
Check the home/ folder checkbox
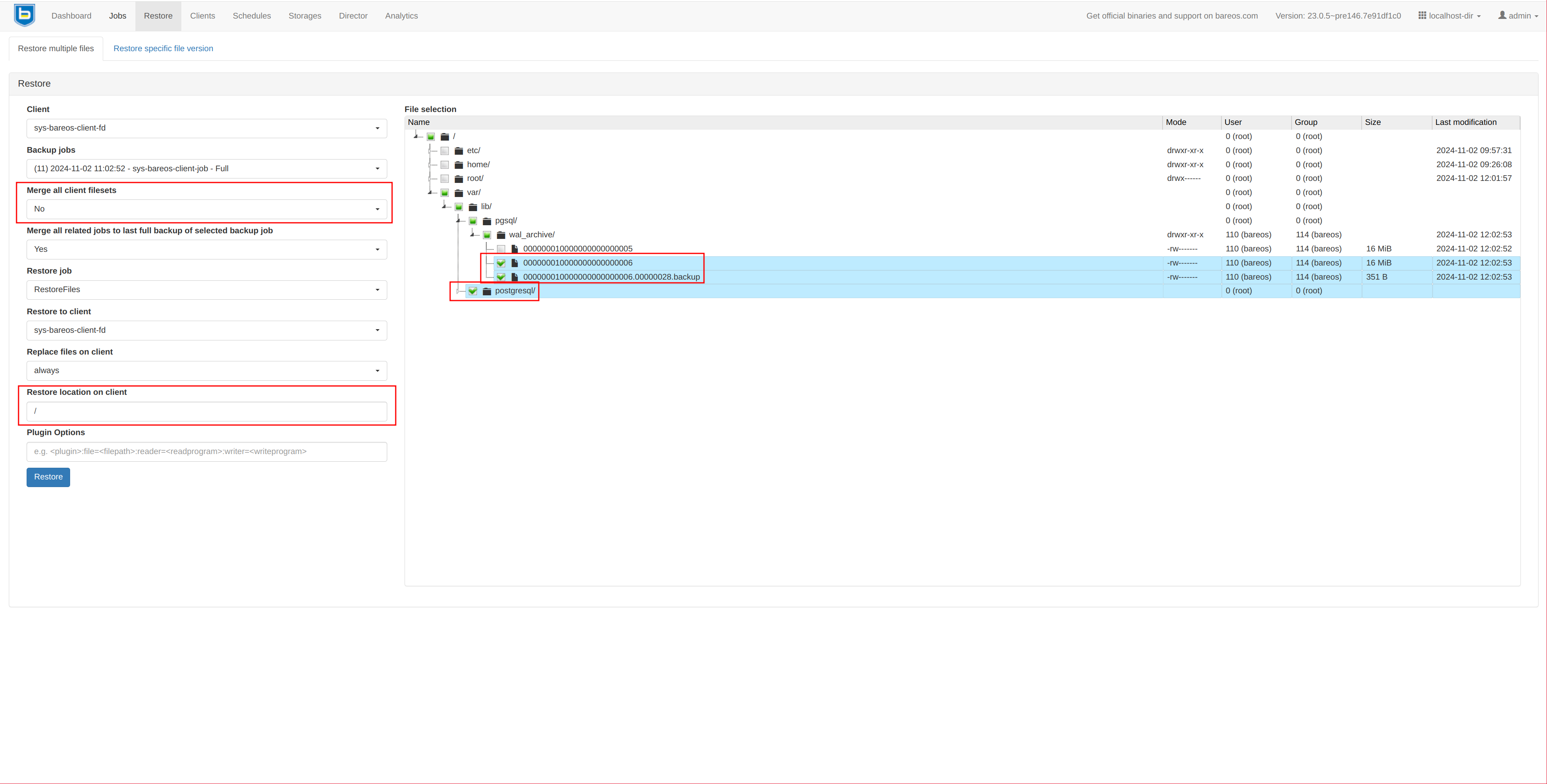point(444,164)
